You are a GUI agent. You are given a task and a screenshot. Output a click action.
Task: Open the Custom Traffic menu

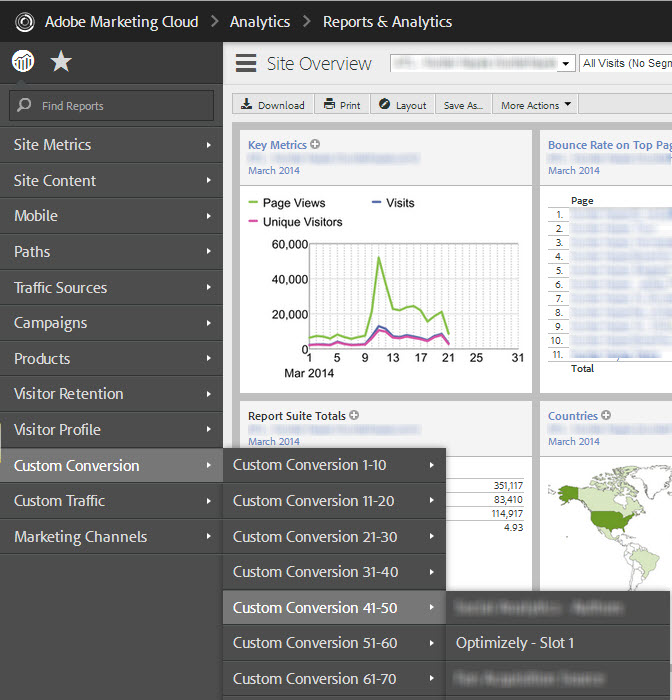pos(111,501)
